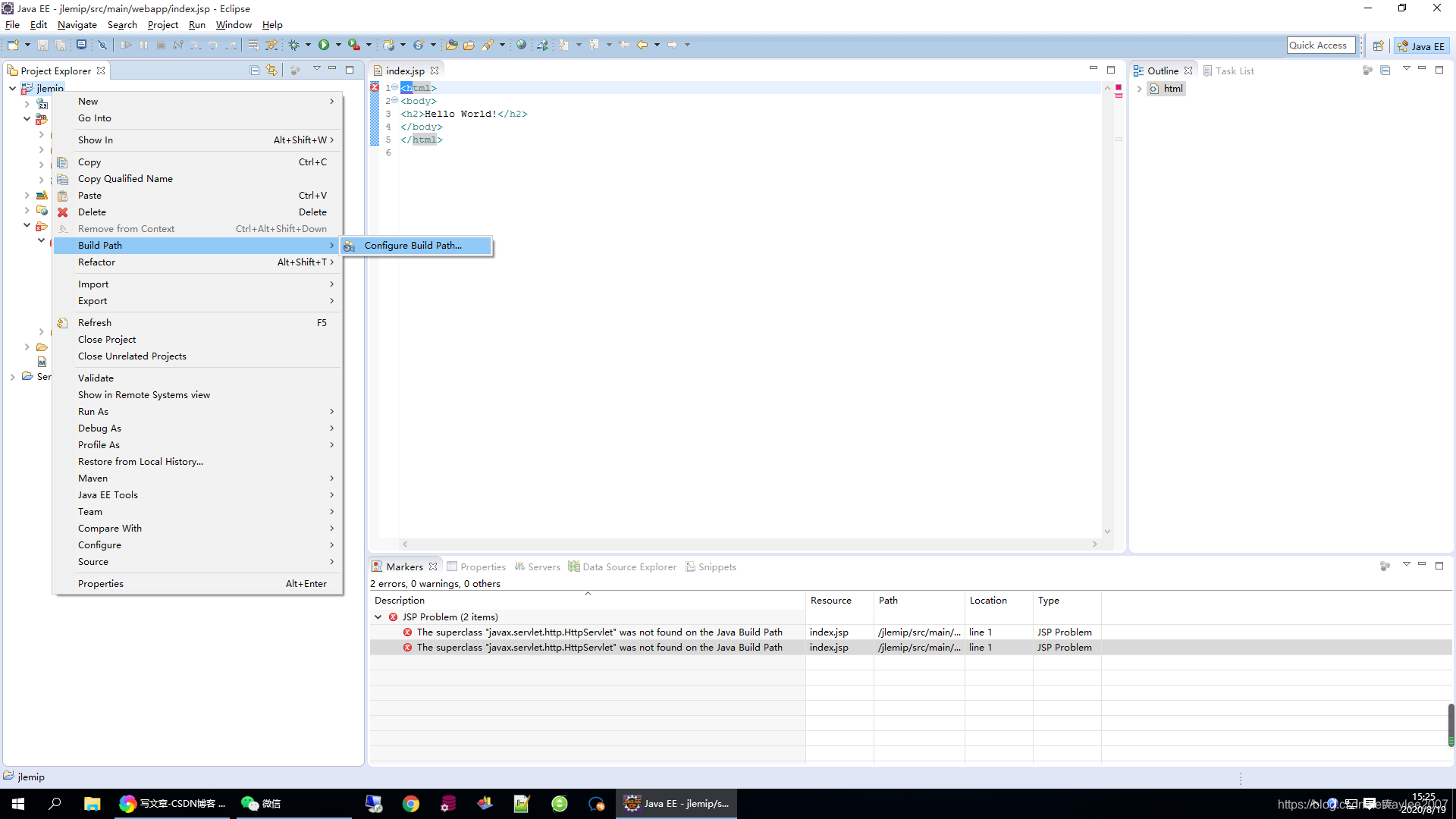Click the green Run button in toolbar
This screenshot has width=1456, height=819.
324,45
